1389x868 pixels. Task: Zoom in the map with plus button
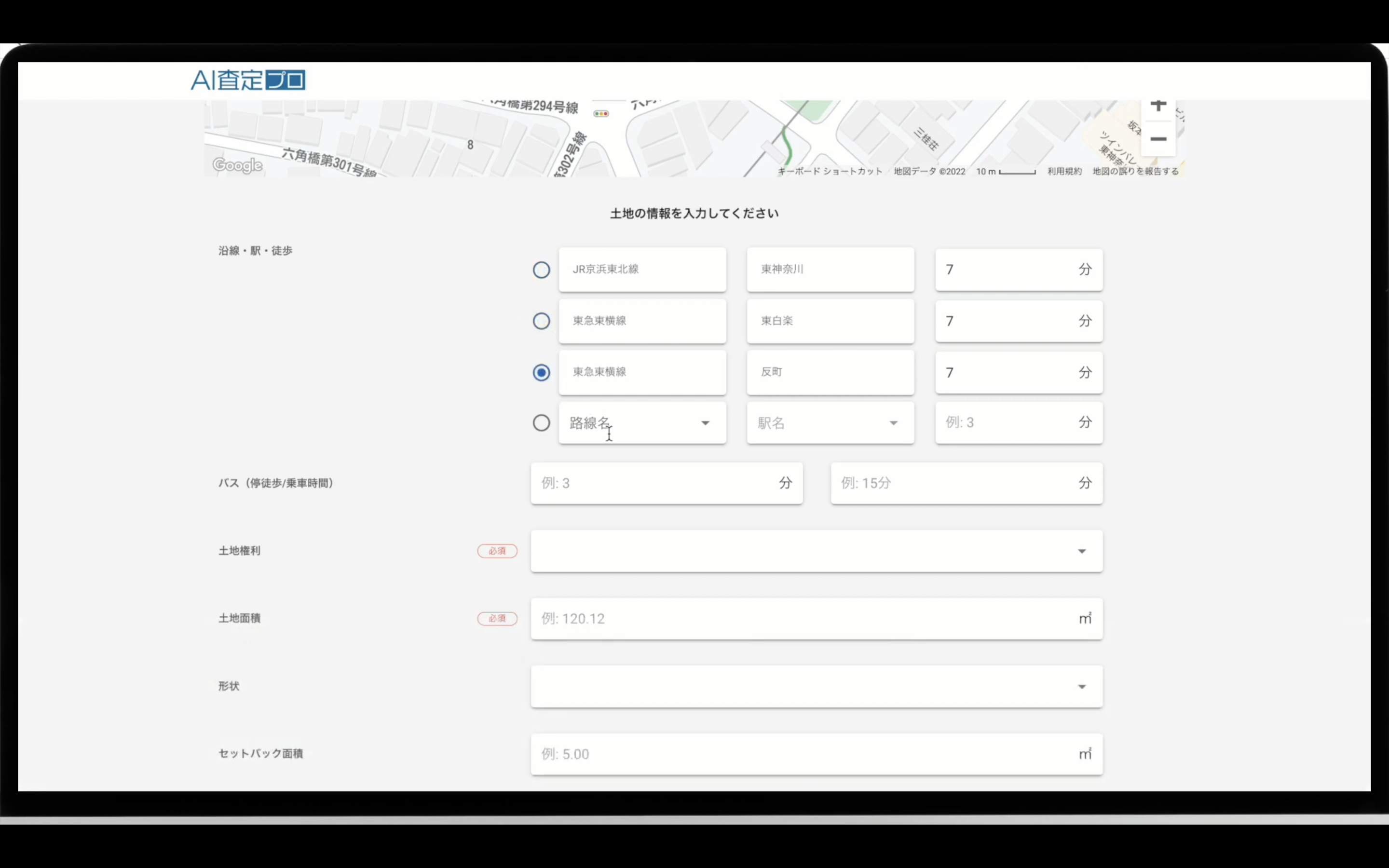coord(1158,106)
